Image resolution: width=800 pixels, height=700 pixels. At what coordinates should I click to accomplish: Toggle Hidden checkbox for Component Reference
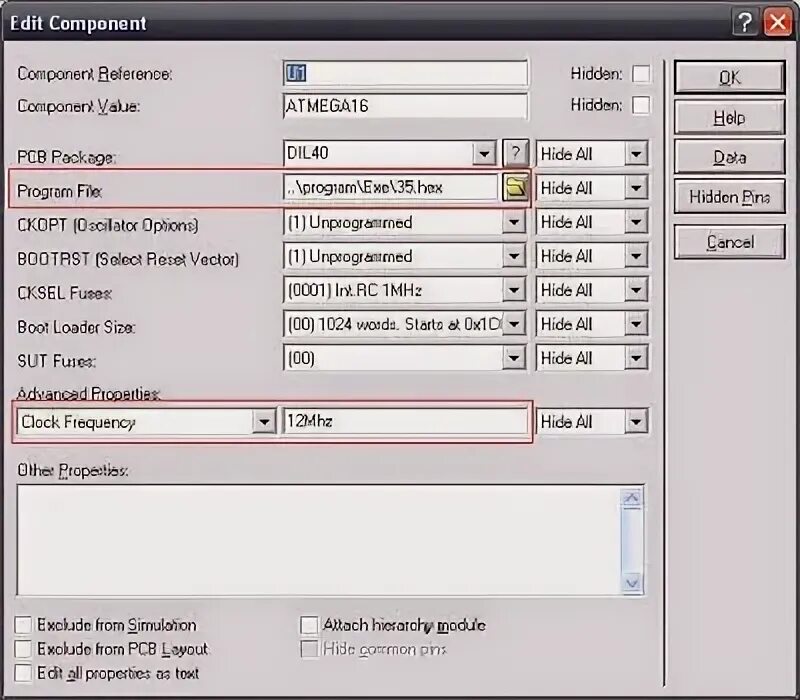[x=641, y=73]
